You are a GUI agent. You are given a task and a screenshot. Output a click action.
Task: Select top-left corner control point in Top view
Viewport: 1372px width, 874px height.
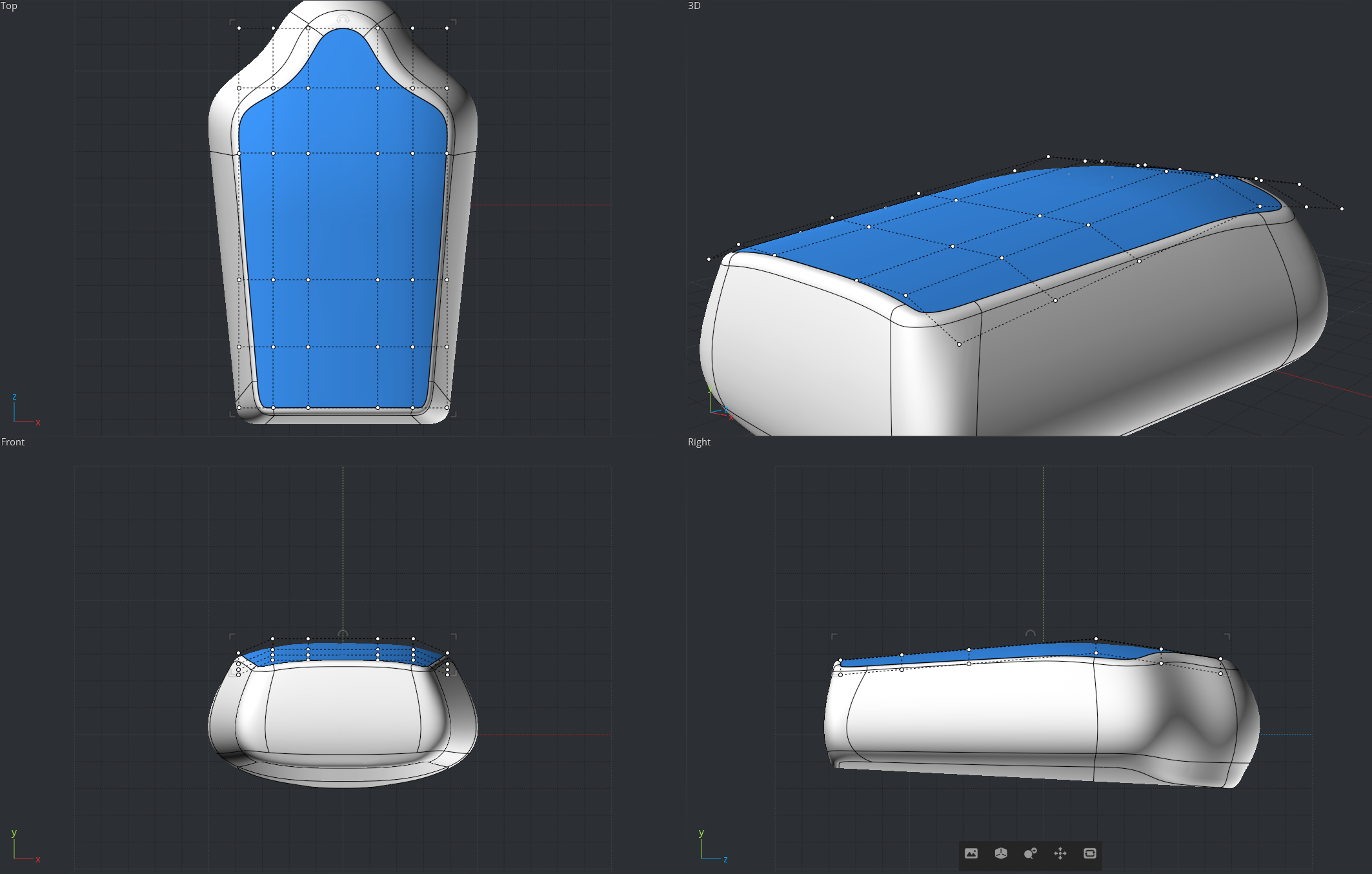pos(239,28)
